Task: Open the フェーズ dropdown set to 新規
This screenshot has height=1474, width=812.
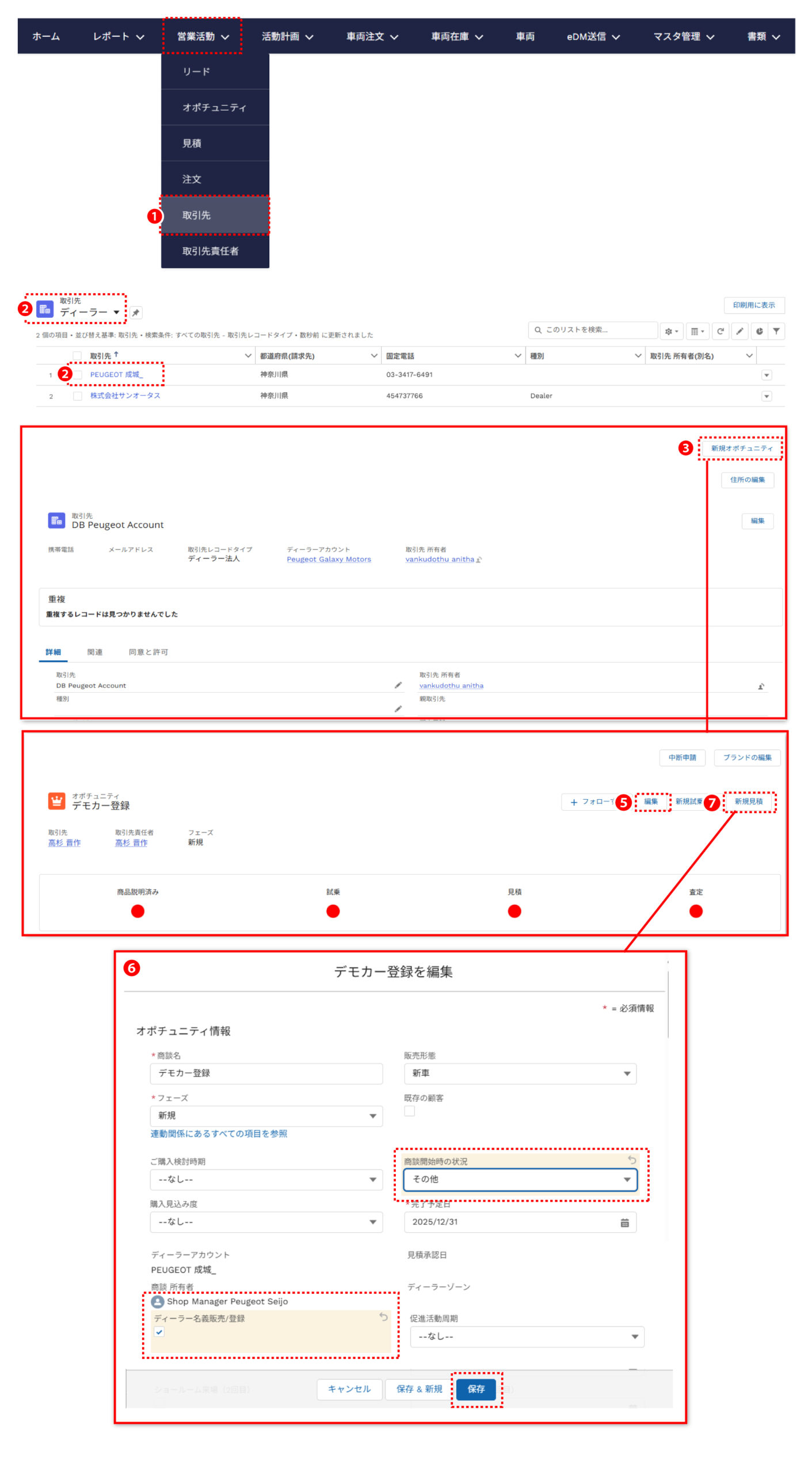Action: 266,1116
